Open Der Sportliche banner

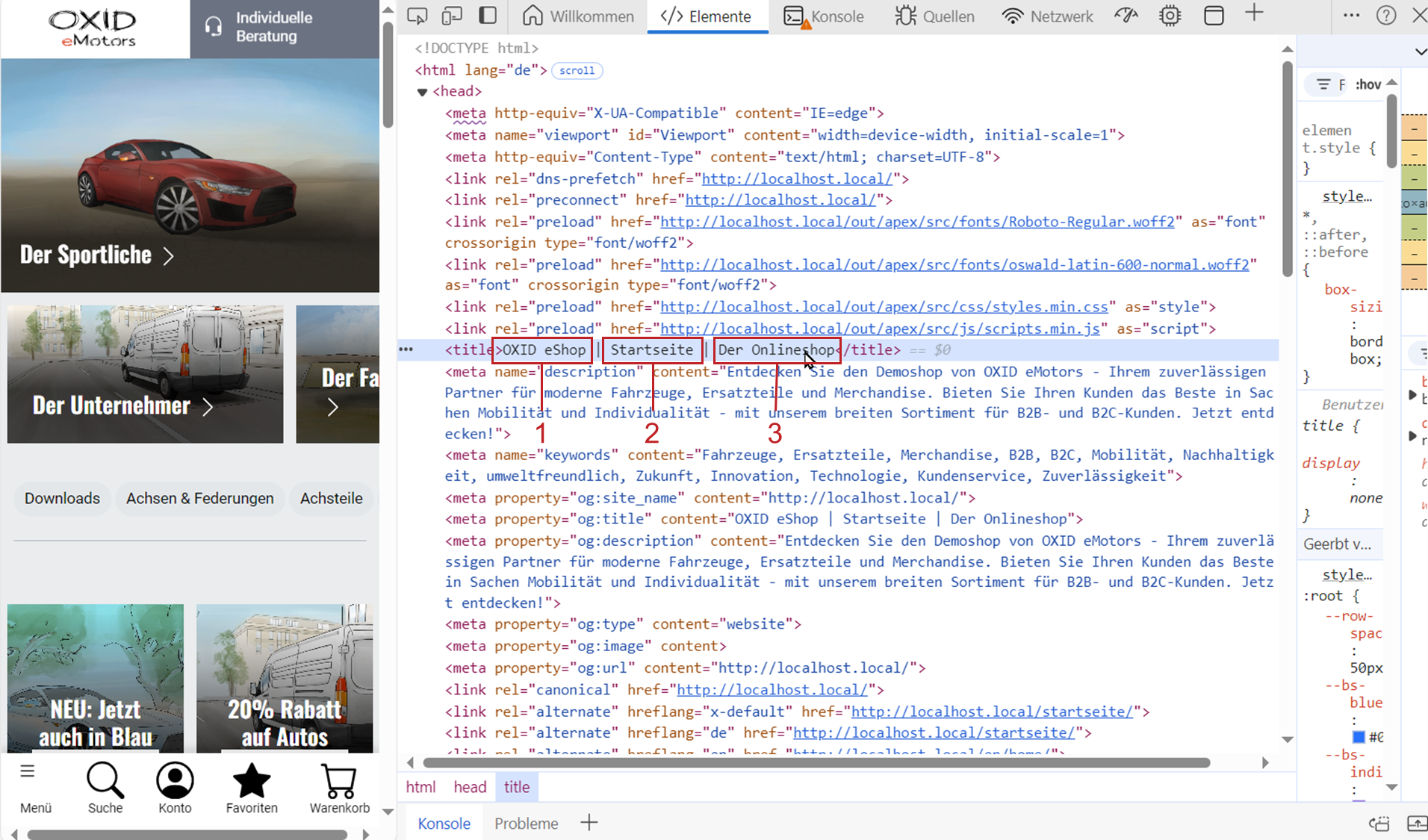point(190,175)
